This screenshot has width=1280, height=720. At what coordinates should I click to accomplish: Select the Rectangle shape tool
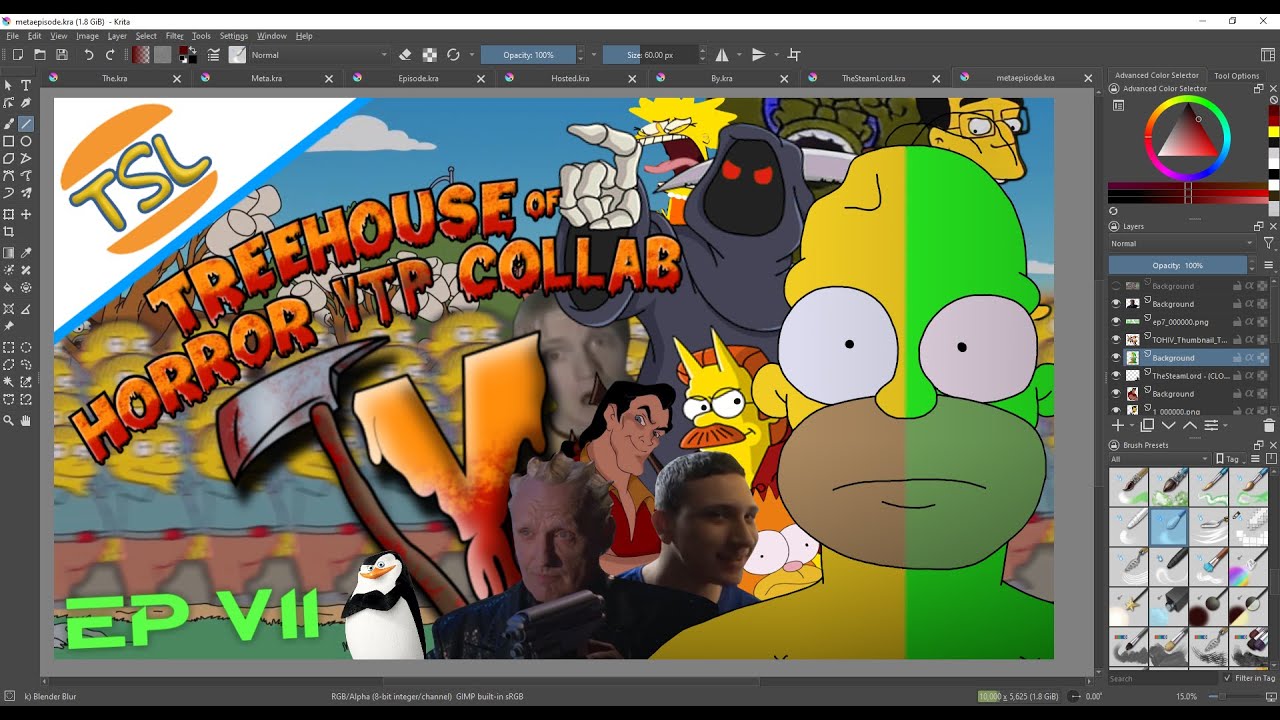9,141
